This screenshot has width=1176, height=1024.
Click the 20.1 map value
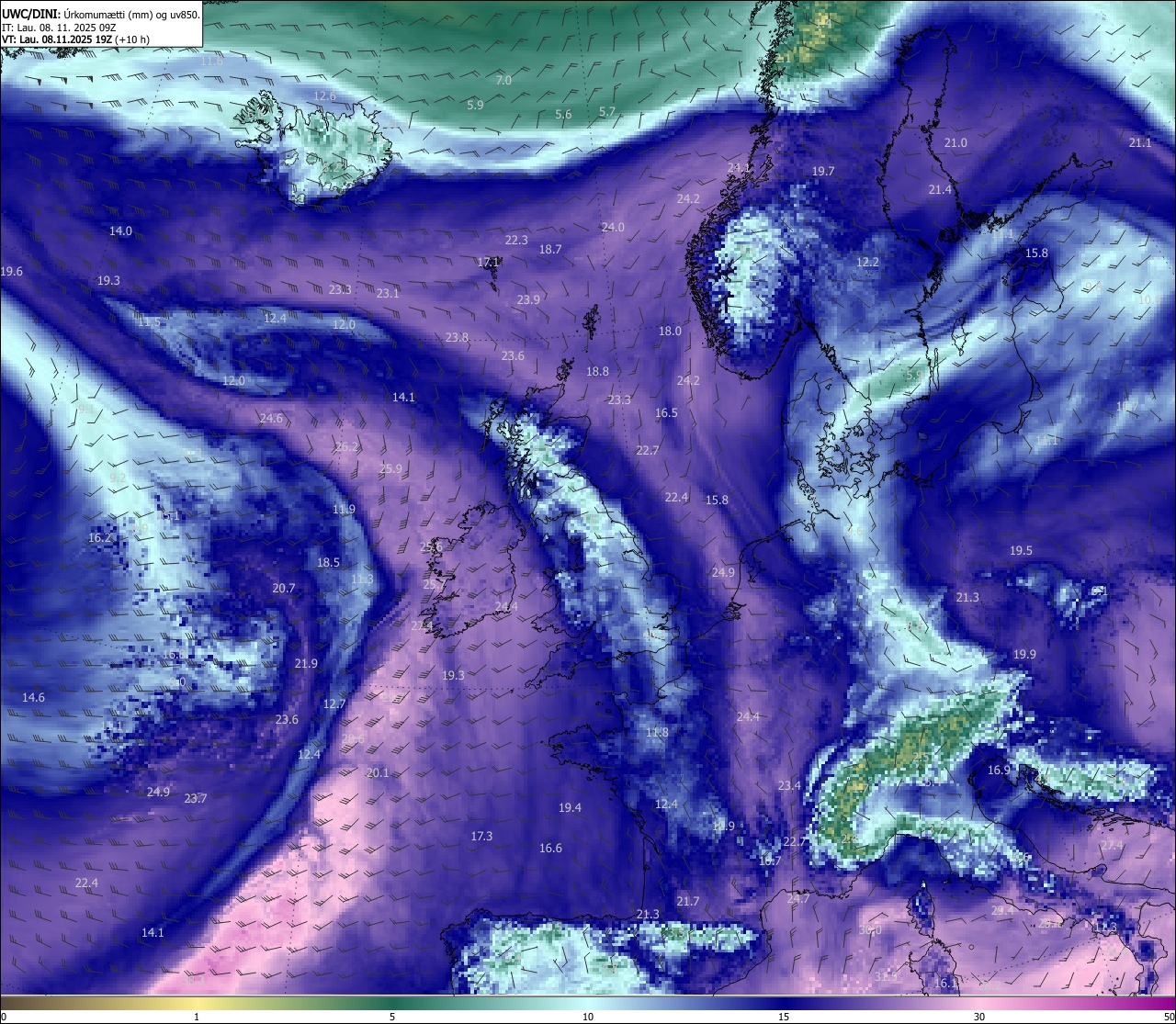pos(378,773)
